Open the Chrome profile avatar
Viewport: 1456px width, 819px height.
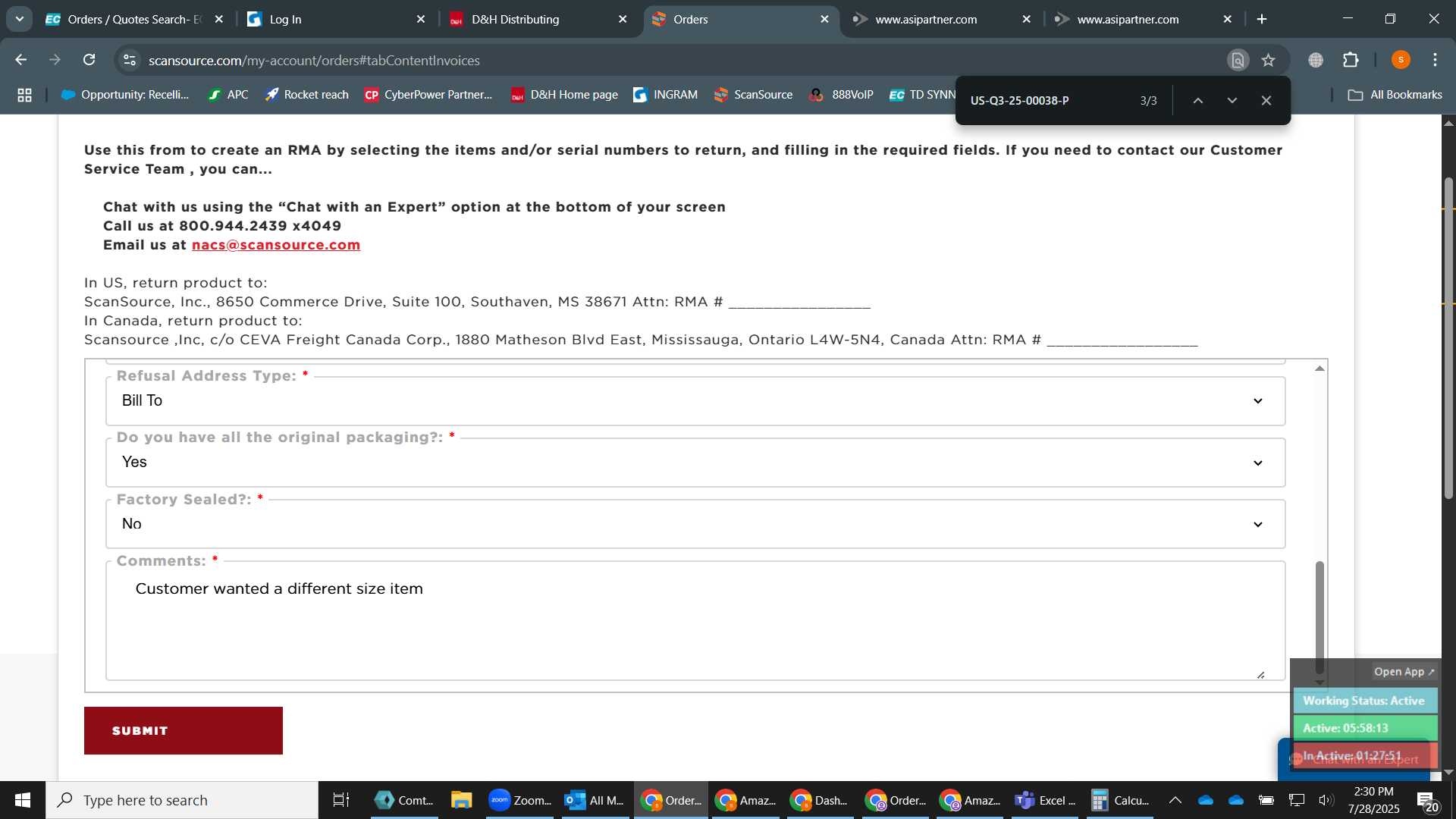click(1401, 60)
